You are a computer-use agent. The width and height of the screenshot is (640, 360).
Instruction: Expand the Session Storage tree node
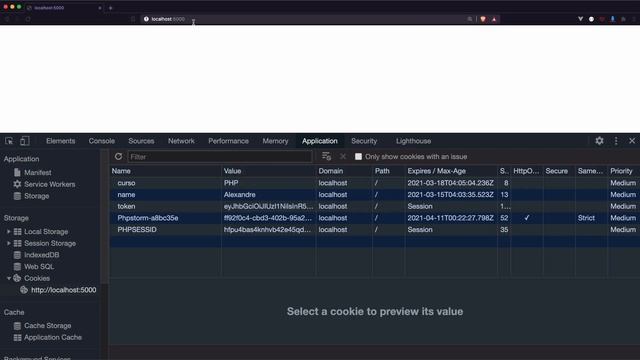point(9,243)
